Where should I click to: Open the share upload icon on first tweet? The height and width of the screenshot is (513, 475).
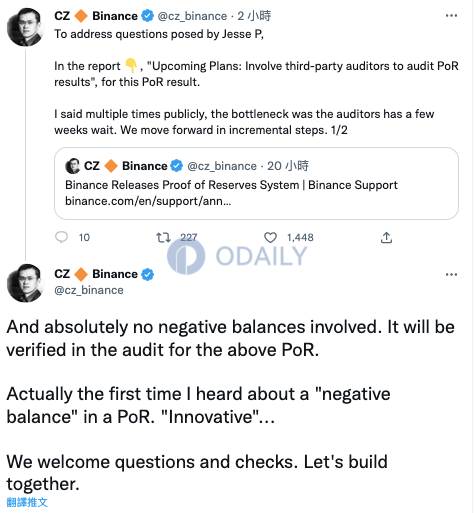pos(386,238)
